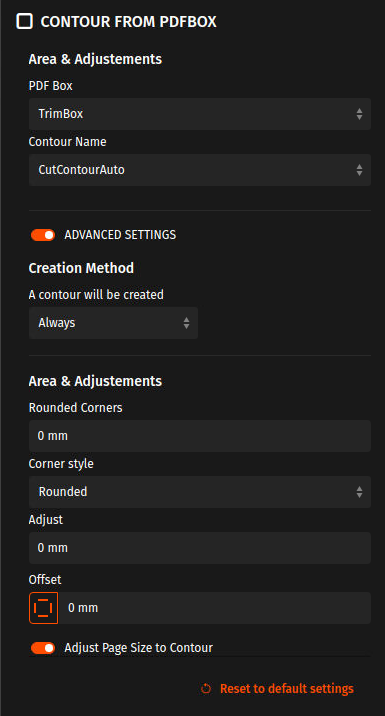Screen dimensions: 385x716
Task: Toggle the Advanced Settings switch
Action: point(43,235)
